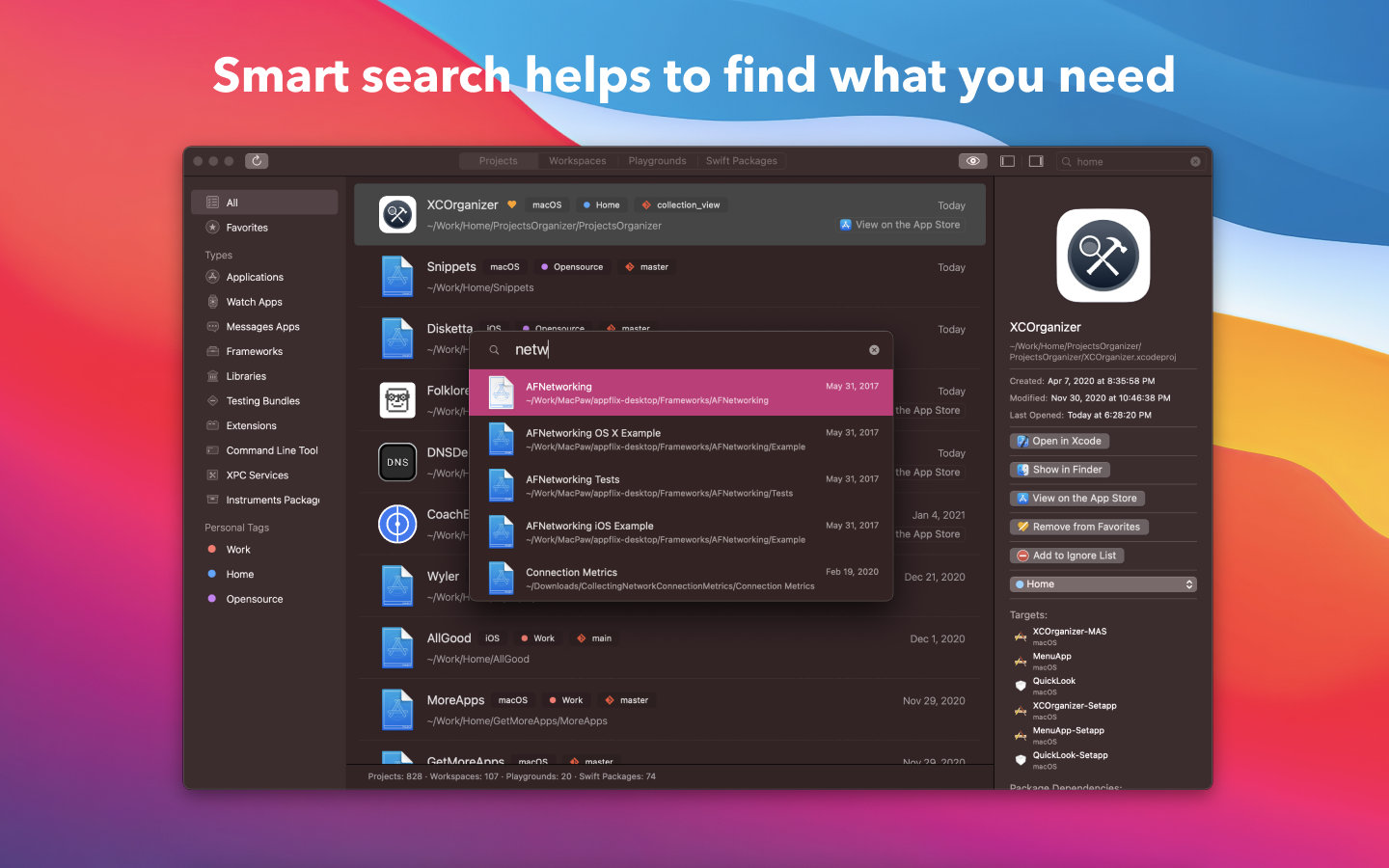Click Remove from Favorites button

1079,527
